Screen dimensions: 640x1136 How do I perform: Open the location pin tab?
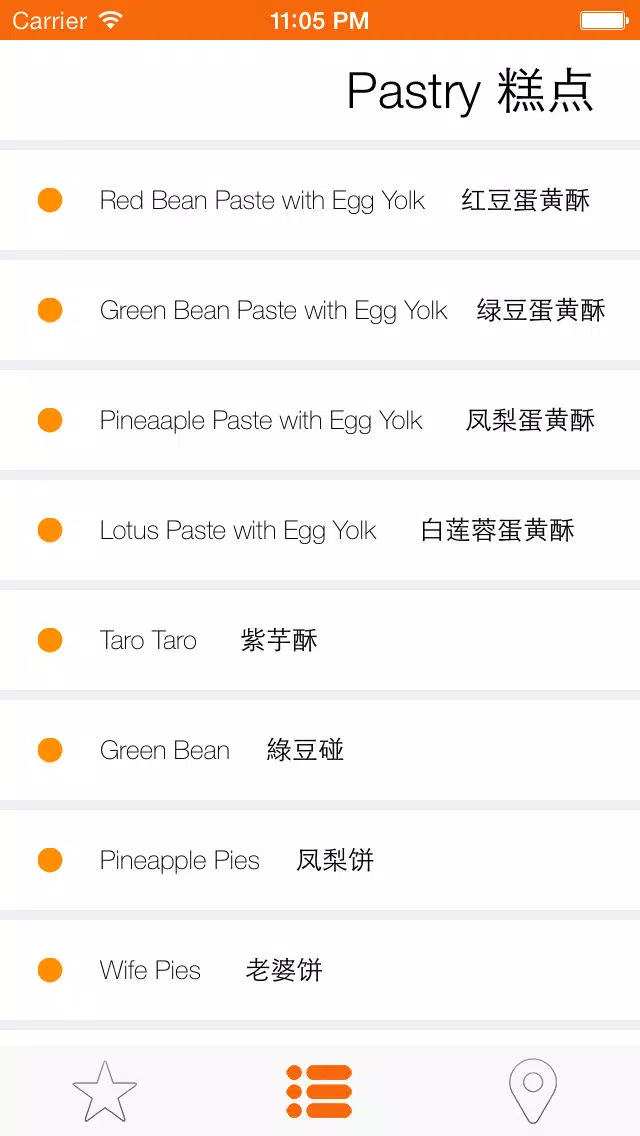click(532, 1091)
